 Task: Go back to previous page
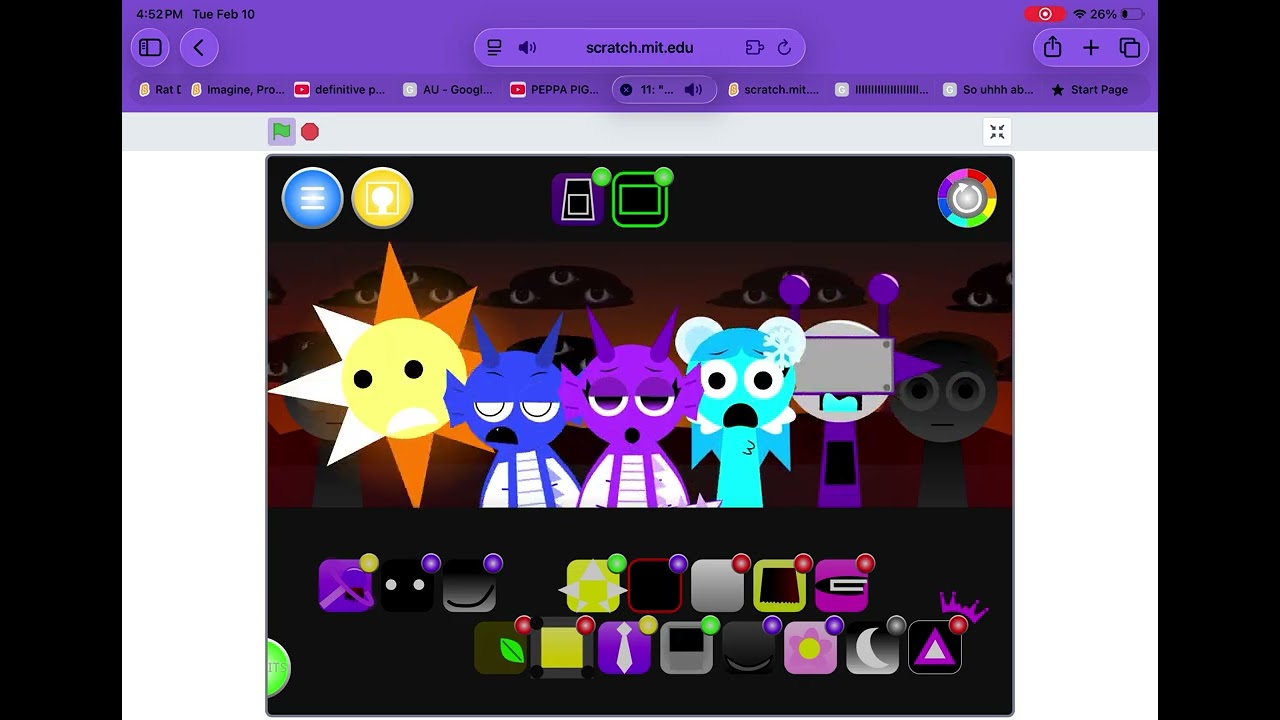click(x=199, y=47)
